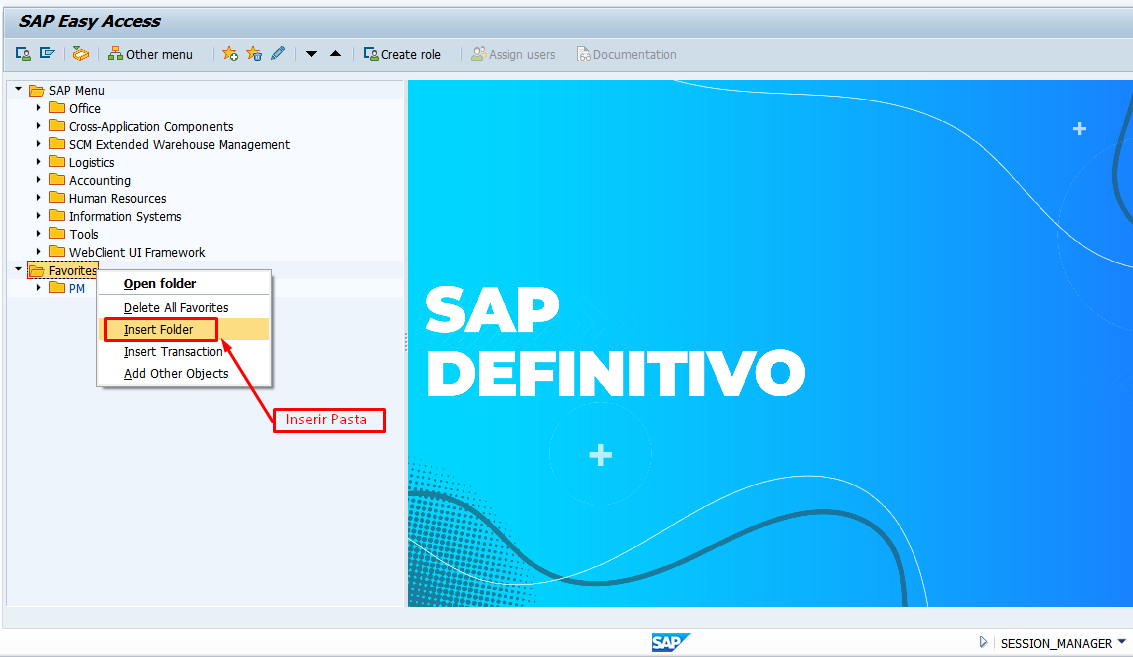Viewport: 1133px width, 657px height.
Task: Collapse the Favorites node
Action: (19, 269)
